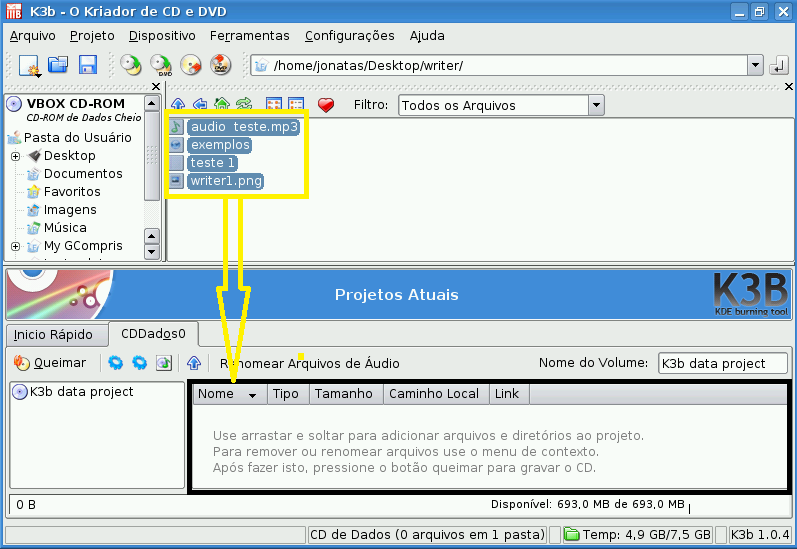The image size is (797, 549).
Task: Save project using the floppy disk icon
Action: point(87,65)
